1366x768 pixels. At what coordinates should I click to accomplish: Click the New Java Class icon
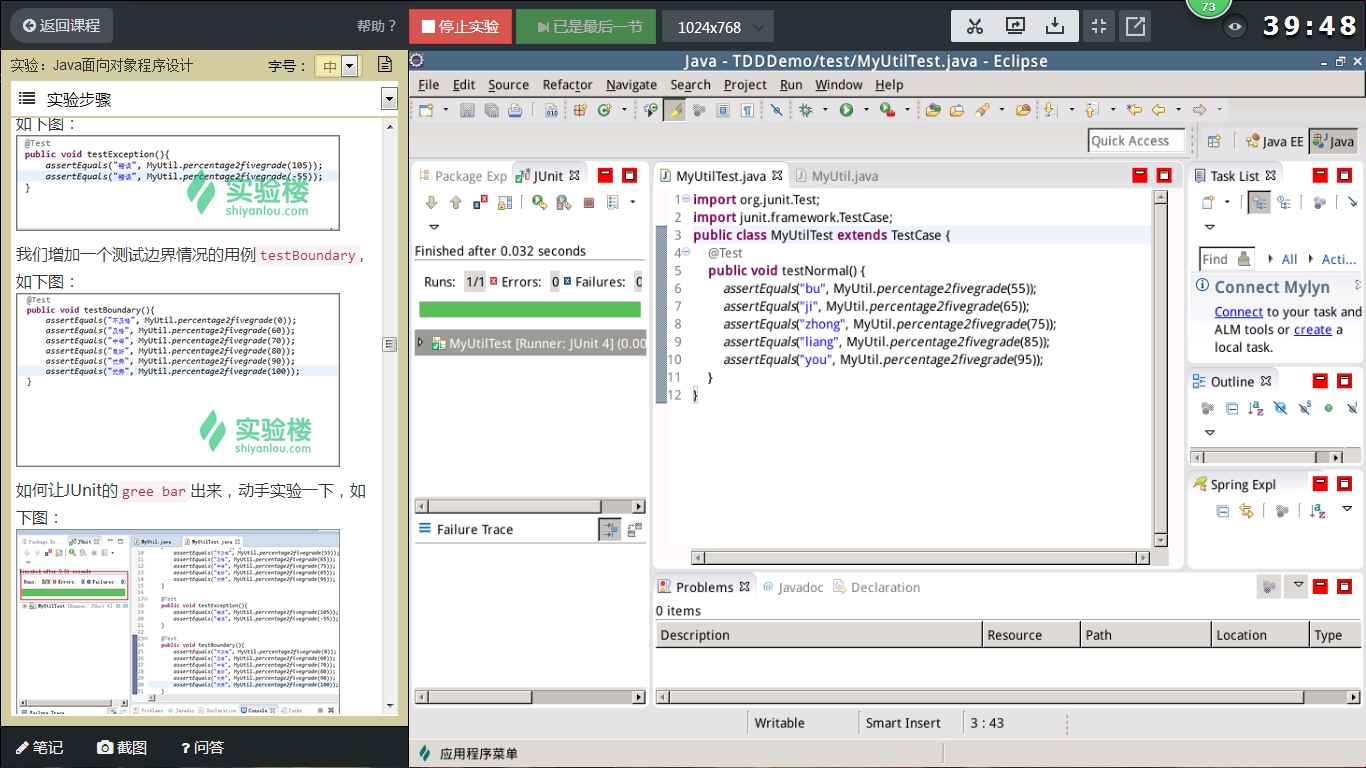[x=604, y=110]
